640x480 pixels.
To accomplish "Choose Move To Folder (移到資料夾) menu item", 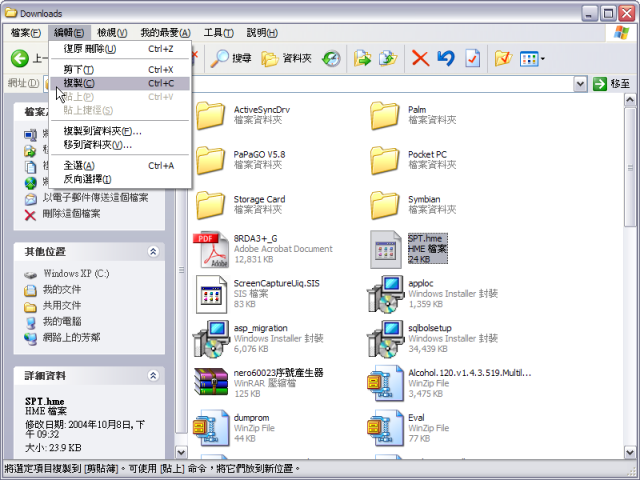I will point(120,145).
